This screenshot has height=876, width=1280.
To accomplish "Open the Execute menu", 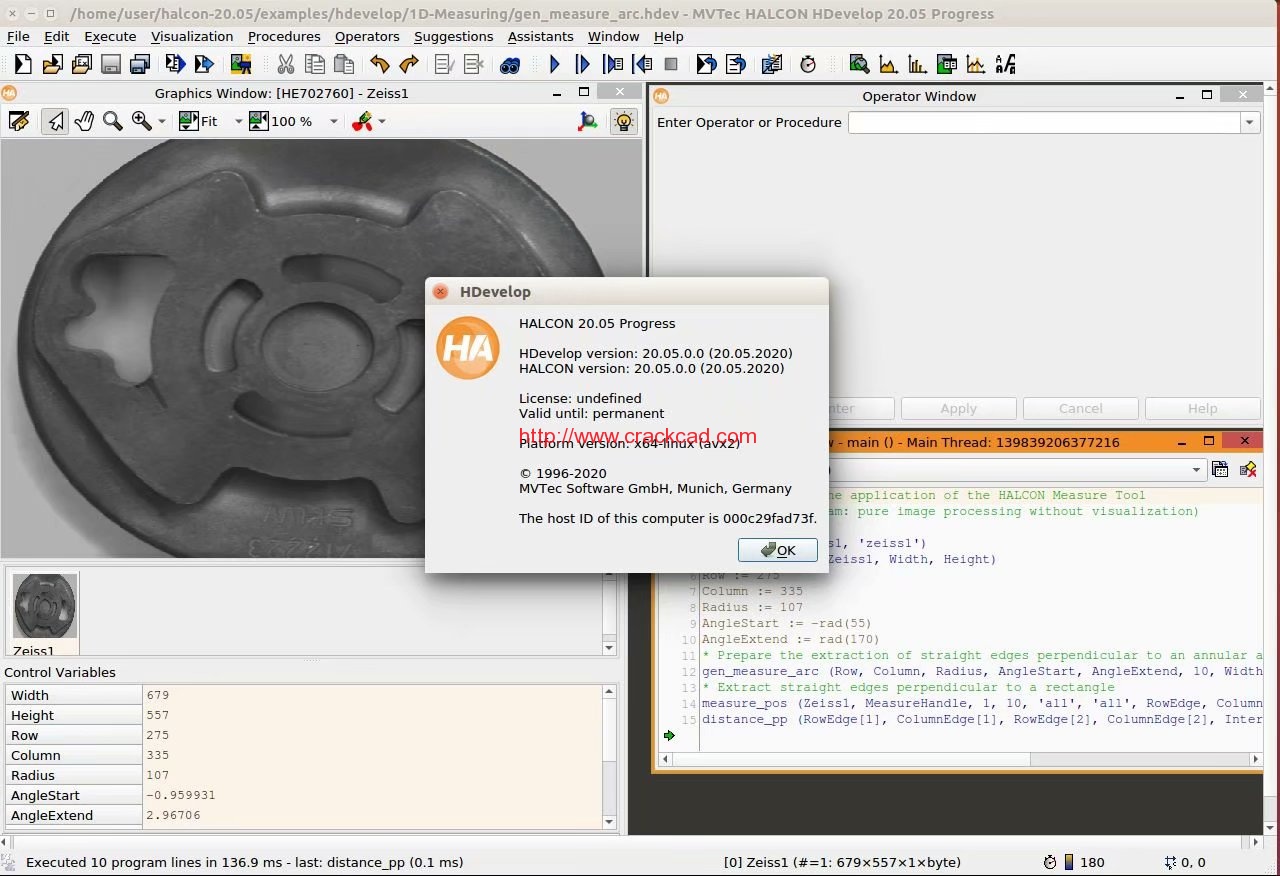I will pyautogui.click(x=110, y=36).
